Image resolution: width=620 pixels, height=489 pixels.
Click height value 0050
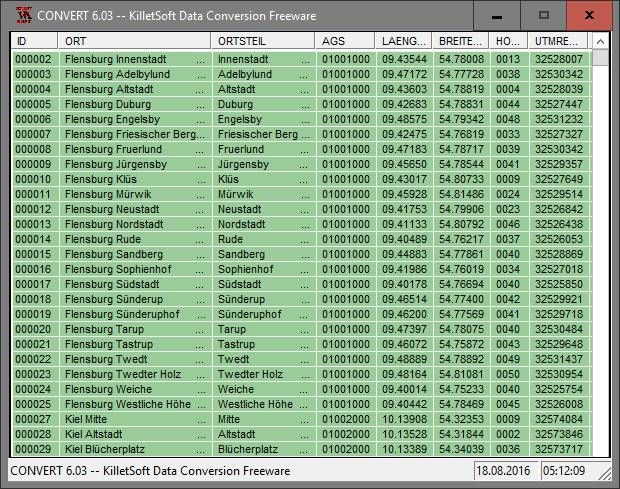pos(509,375)
